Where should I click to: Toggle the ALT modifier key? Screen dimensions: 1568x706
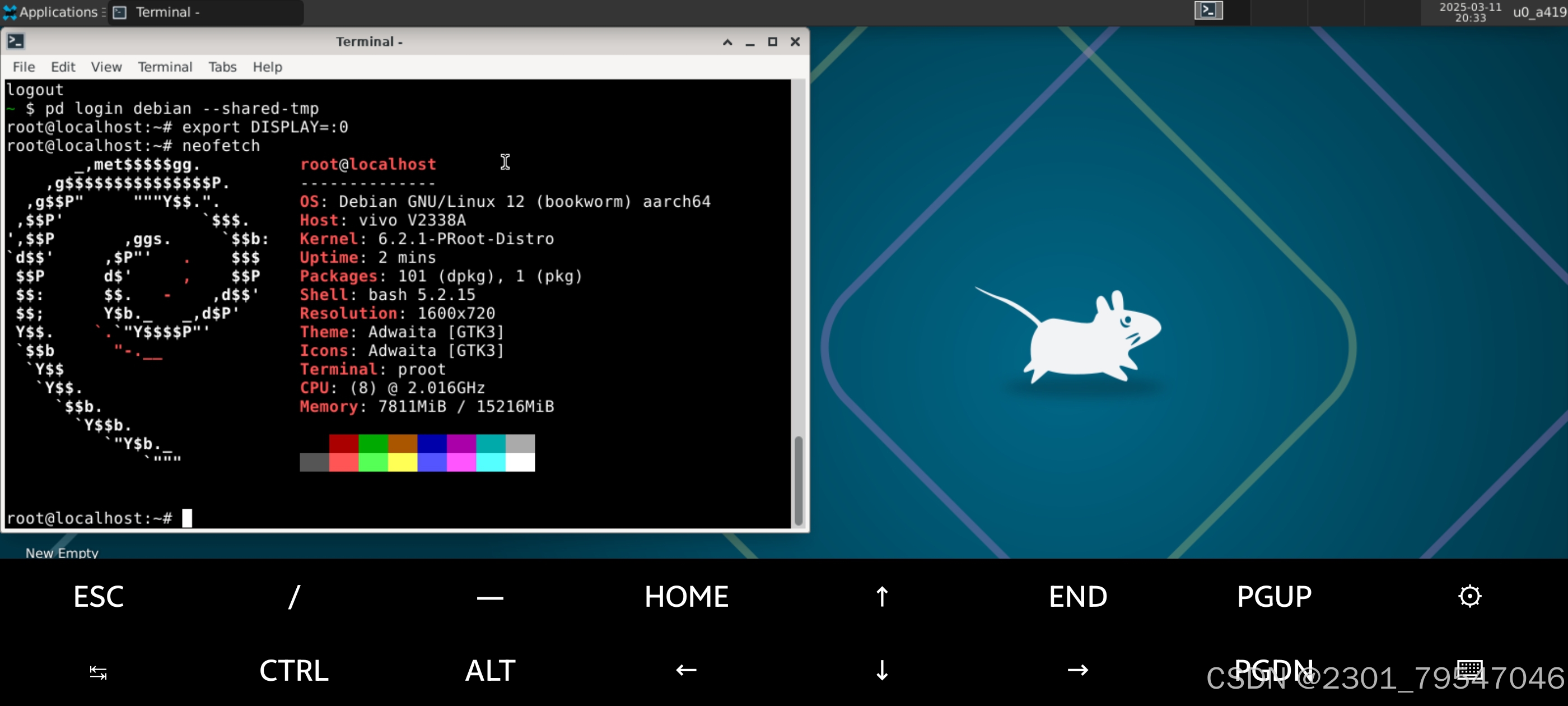pos(490,671)
